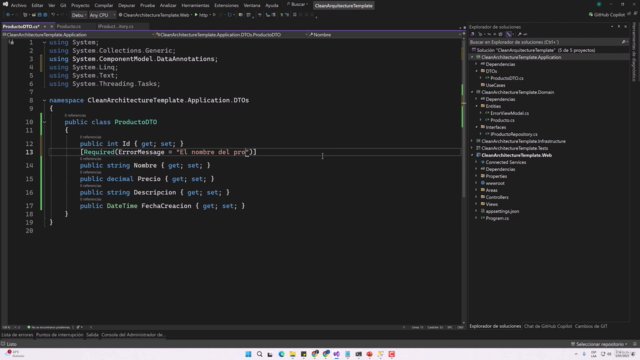640x360 pixels.
Task: Collapse the using directives block at line 1
Action: coord(44,42)
